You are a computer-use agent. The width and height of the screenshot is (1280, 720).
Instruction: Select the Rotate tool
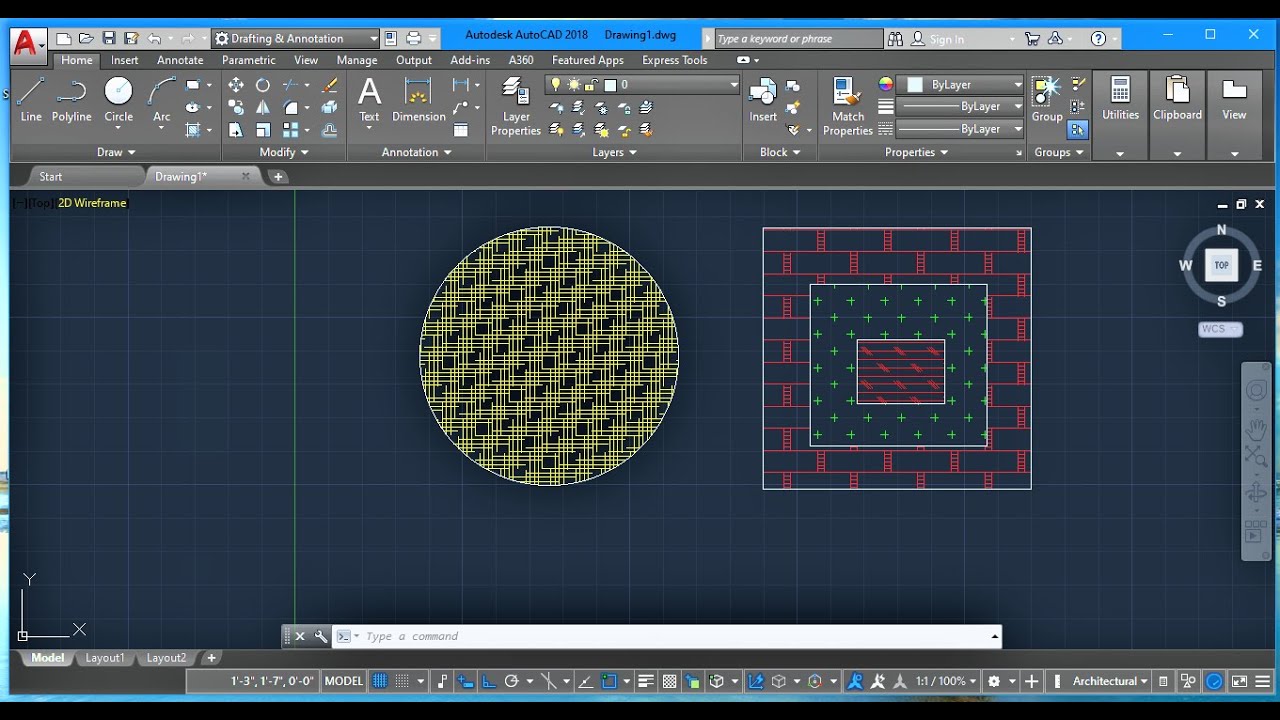(263, 85)
